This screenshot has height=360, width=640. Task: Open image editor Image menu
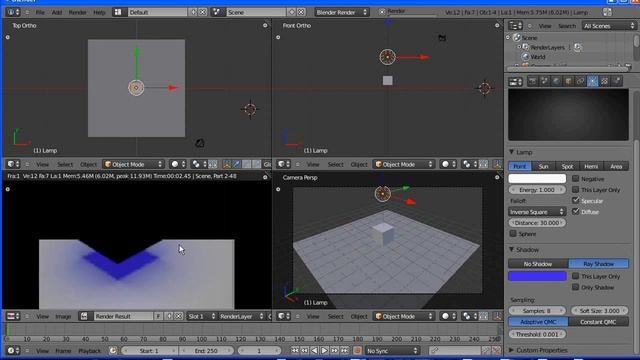click(63, 316)
